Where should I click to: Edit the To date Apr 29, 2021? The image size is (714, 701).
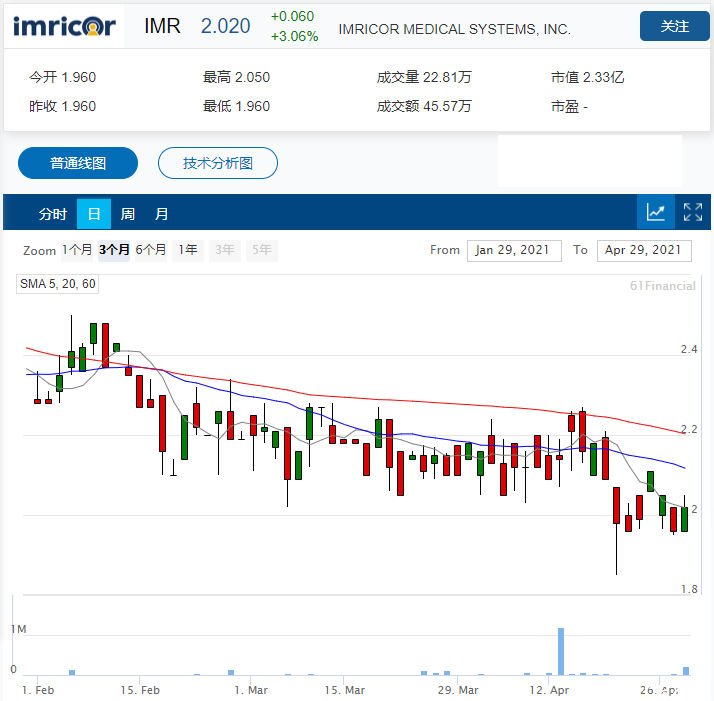(644, 250)
